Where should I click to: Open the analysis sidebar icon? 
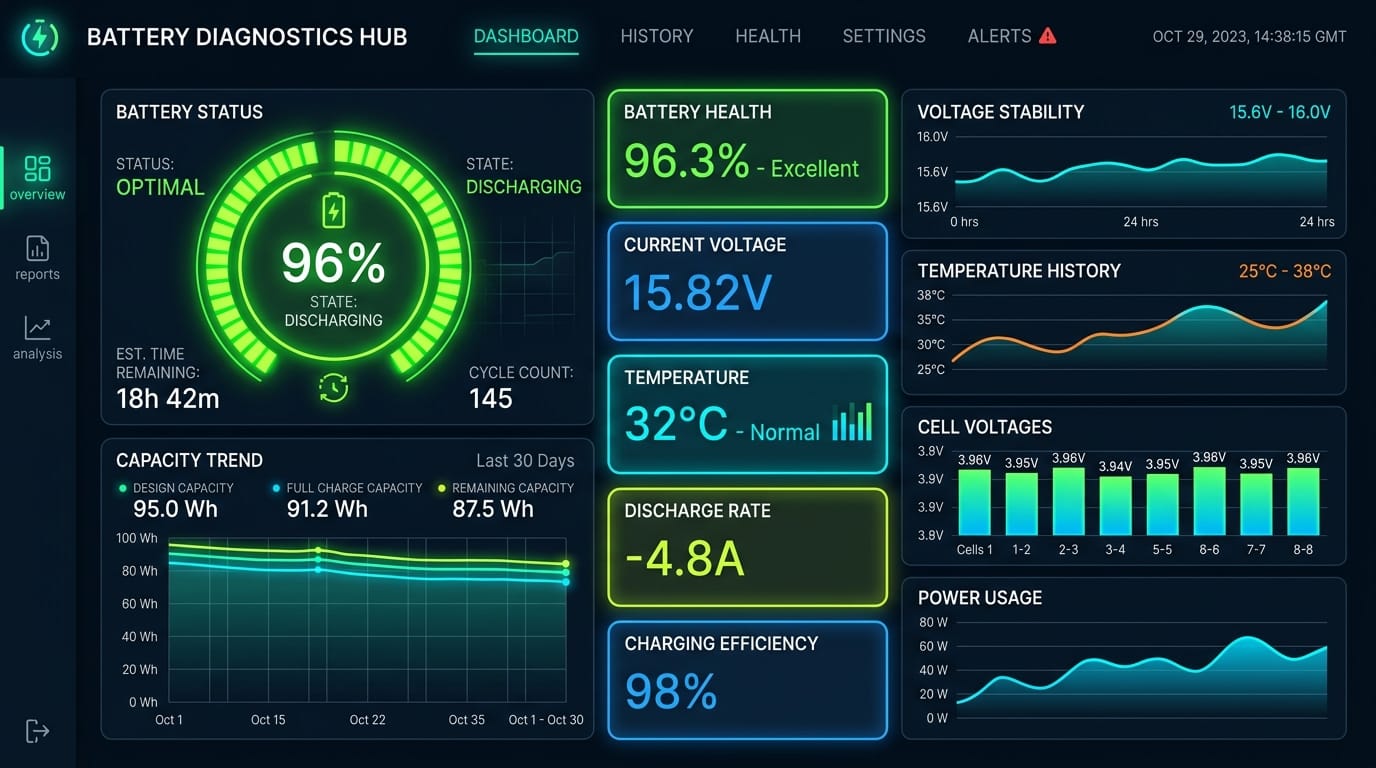tap(37, 328)
